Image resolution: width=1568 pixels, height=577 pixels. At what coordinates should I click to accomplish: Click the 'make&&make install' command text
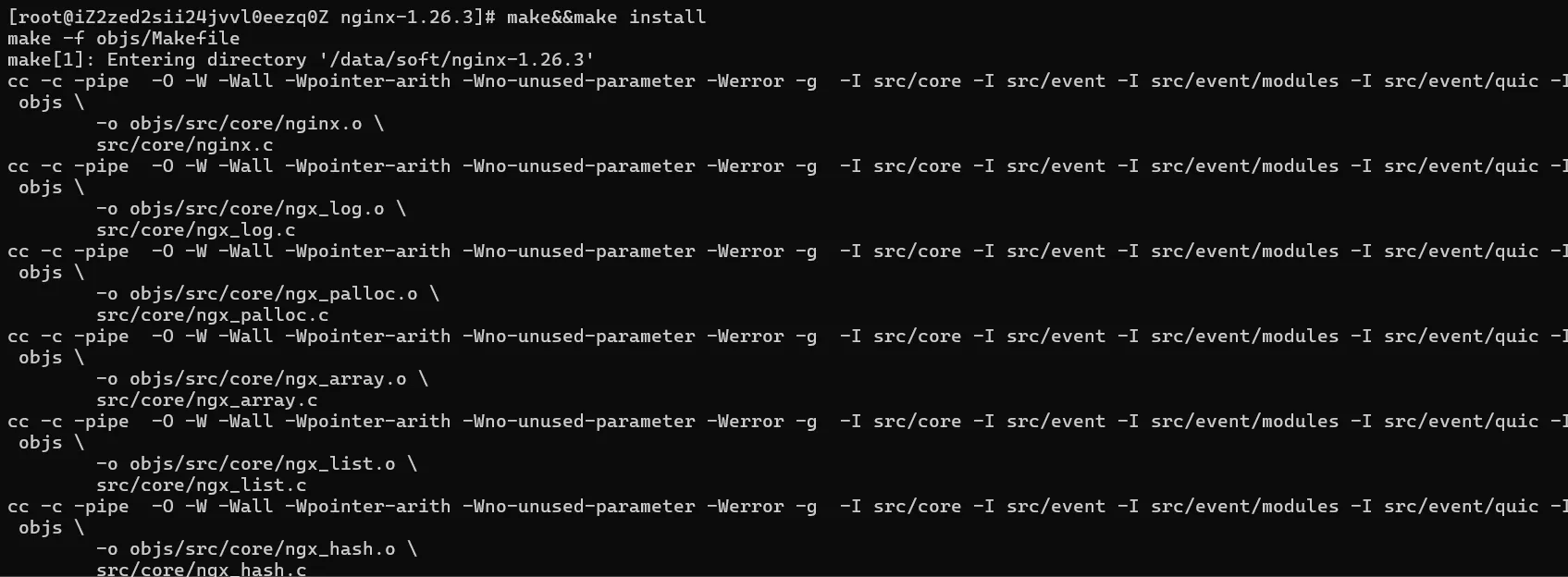[x=606, y=17]
